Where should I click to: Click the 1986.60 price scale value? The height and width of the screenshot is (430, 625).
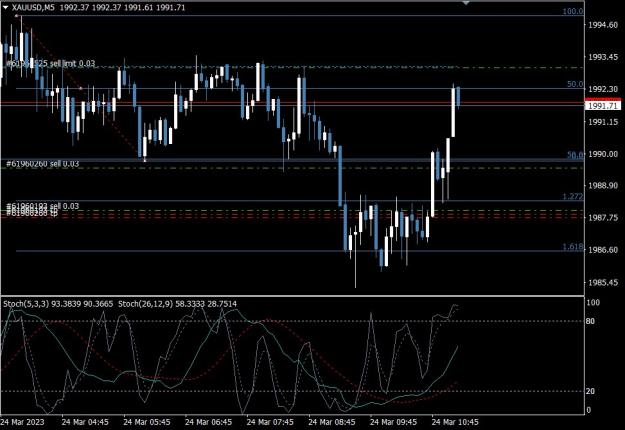click(x=603, y=250)
